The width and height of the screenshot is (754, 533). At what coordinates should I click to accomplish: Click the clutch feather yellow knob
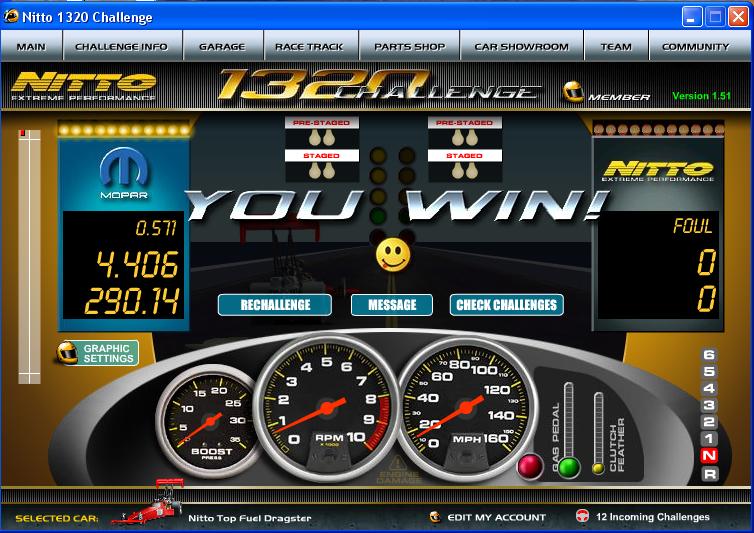click(x=598, y=468)
